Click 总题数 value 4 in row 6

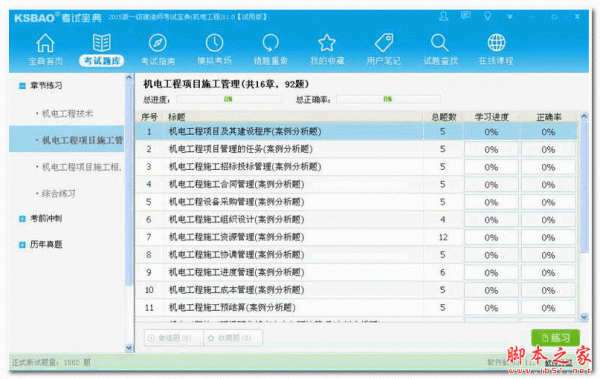(x=443, y=220)
